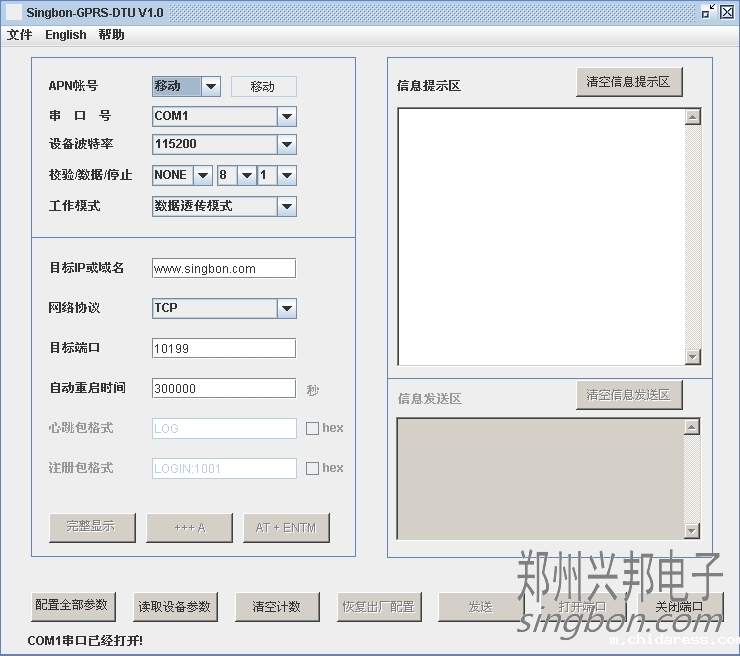Click the target IP or domain field
740x656 pixels.
[x=224, y=268]
